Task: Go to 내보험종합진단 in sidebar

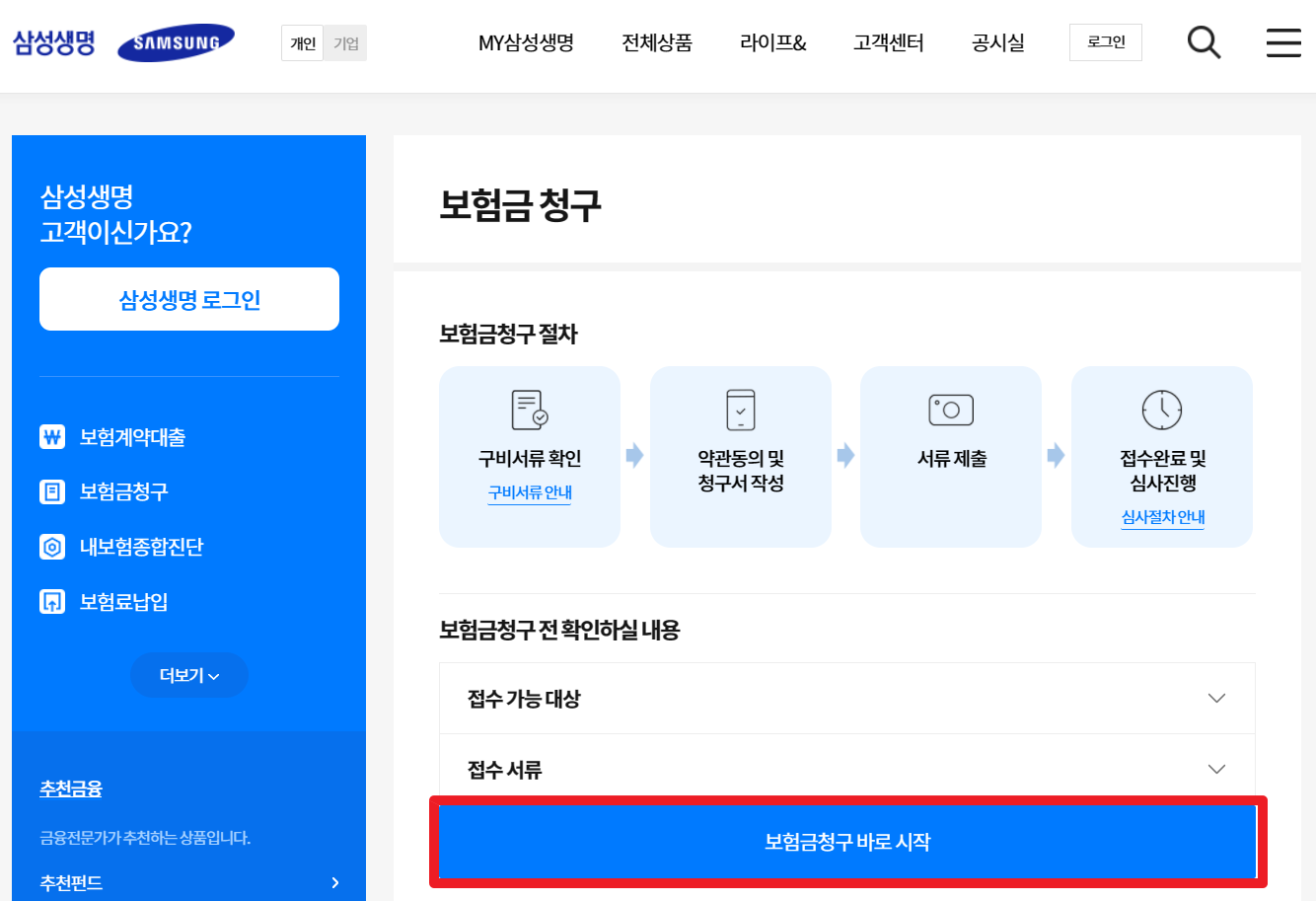Action: click(141, 547)
